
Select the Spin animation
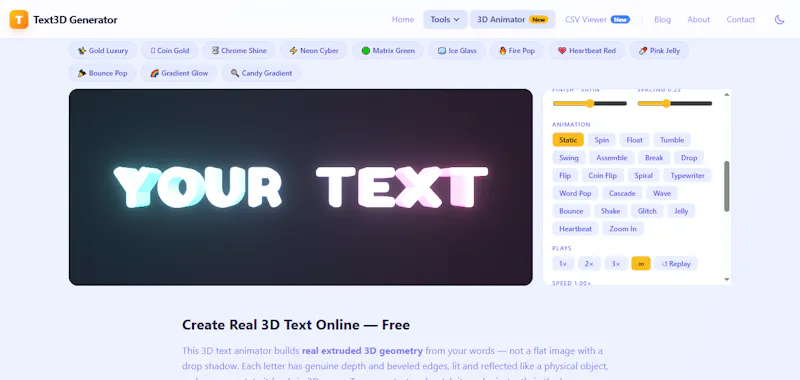(x=602, y=140)
